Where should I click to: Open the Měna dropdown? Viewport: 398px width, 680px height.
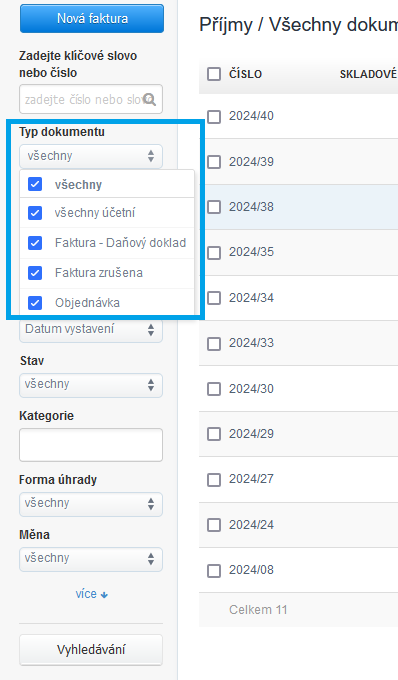[x=91, y=559]
